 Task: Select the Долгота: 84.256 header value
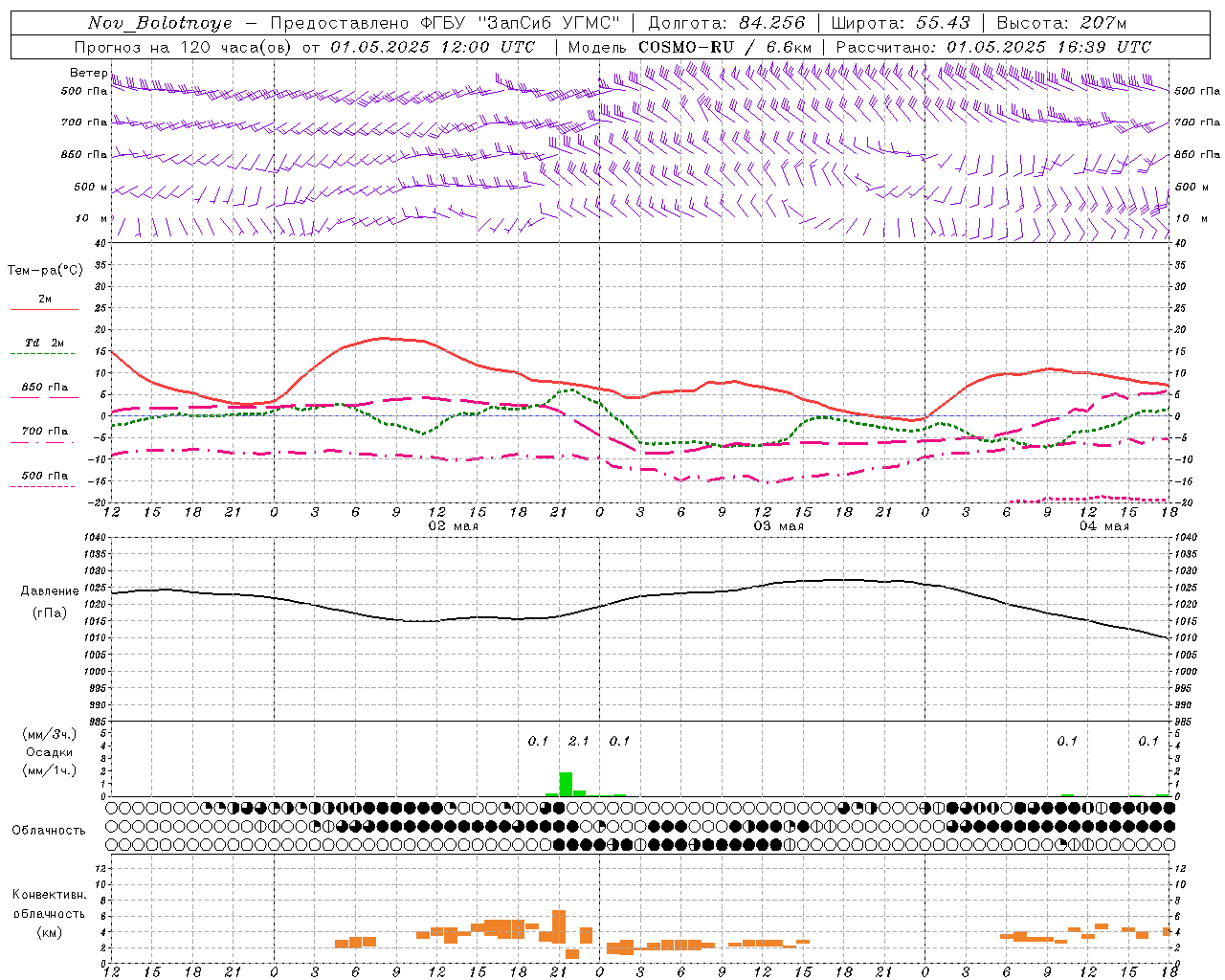coord(726,23)
